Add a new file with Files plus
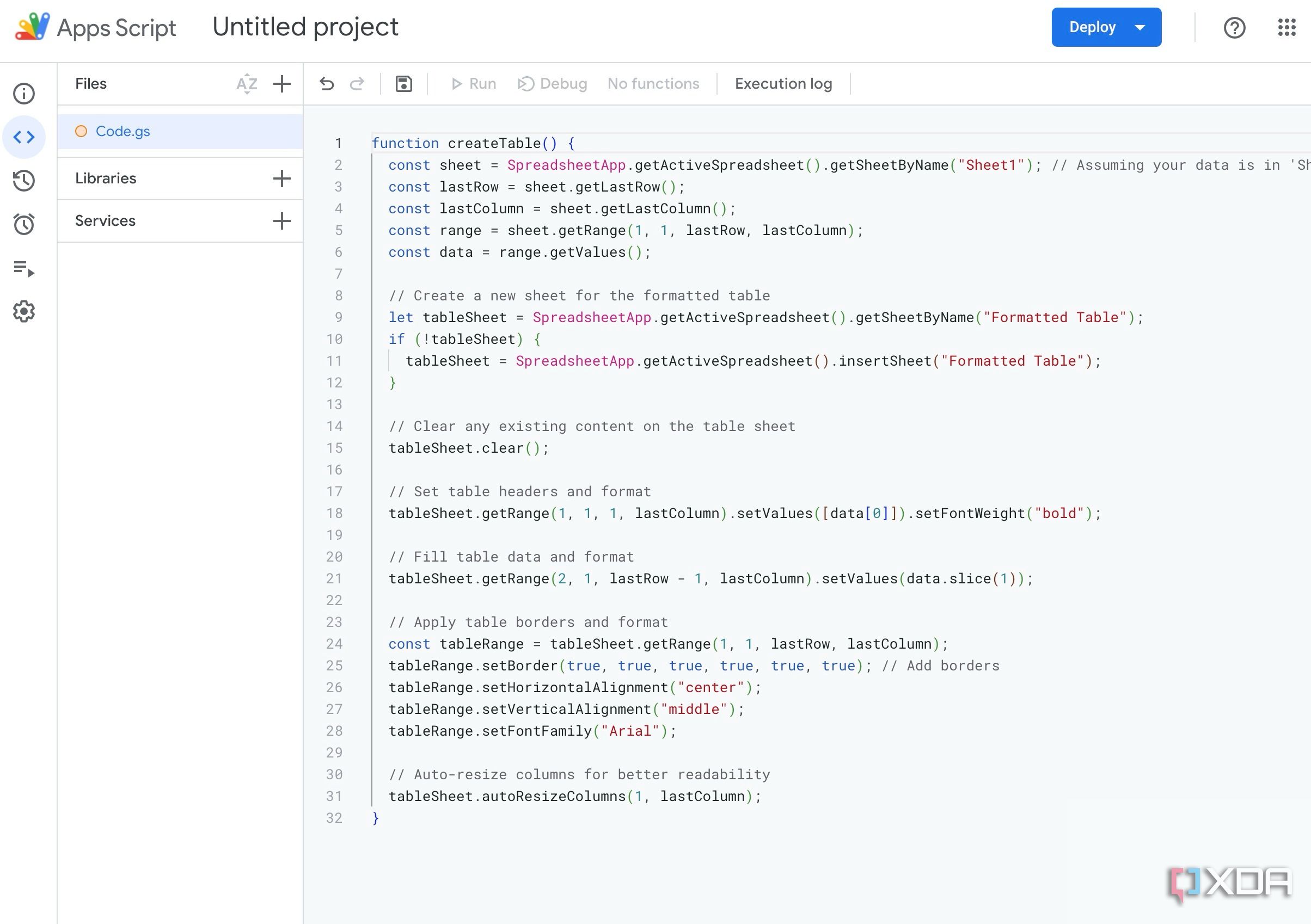 [x=281, y=84]
